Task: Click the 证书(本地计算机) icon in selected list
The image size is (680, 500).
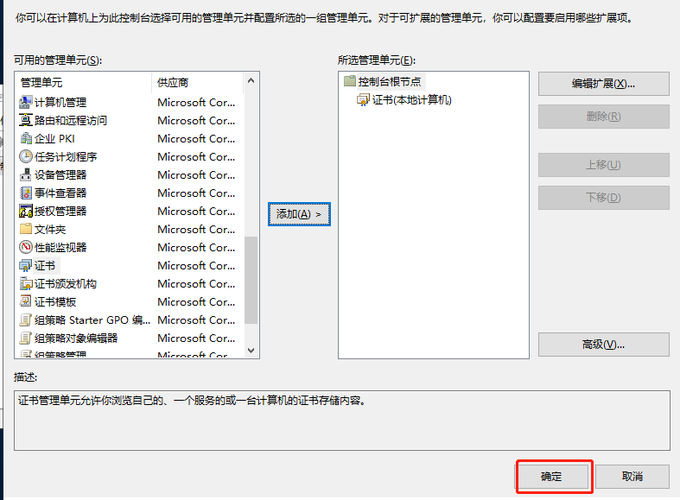Action: pyautogui.click(x=363, y=100)
